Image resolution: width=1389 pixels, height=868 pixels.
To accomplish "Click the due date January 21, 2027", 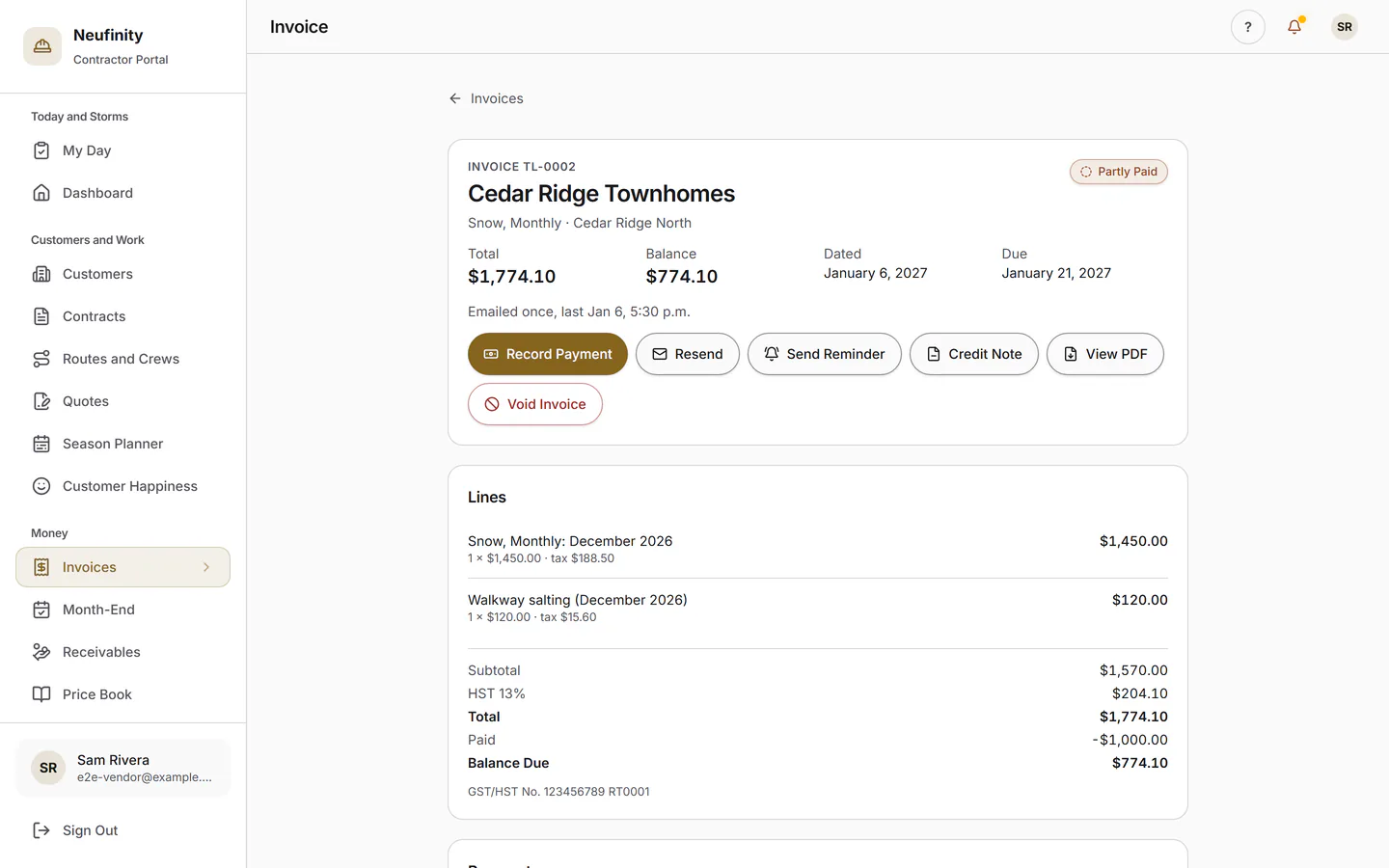I will pos(1056,273).
